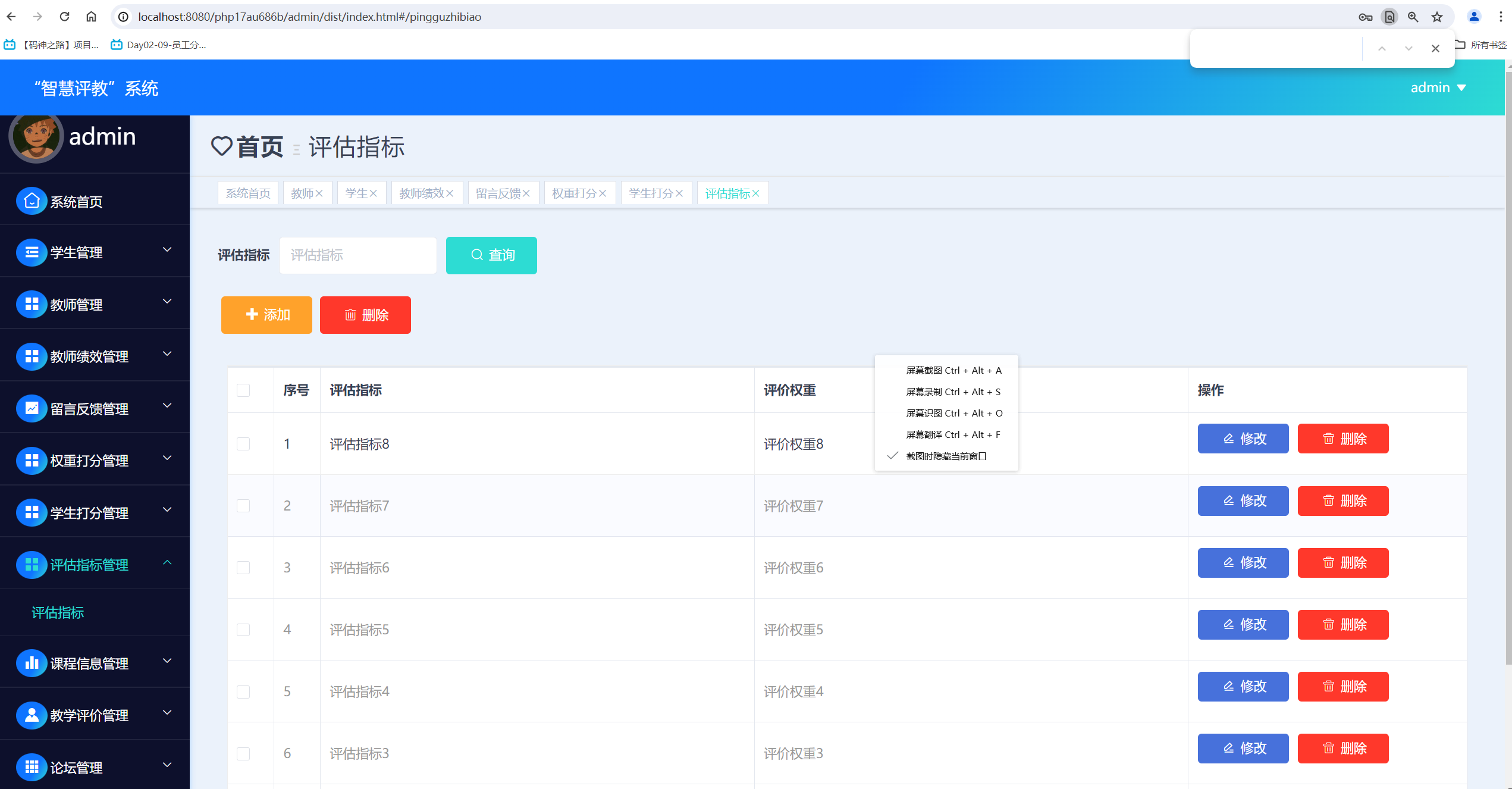Go to previous find result arrow
Screen dimensions: 1512x789
point(1382,49)
